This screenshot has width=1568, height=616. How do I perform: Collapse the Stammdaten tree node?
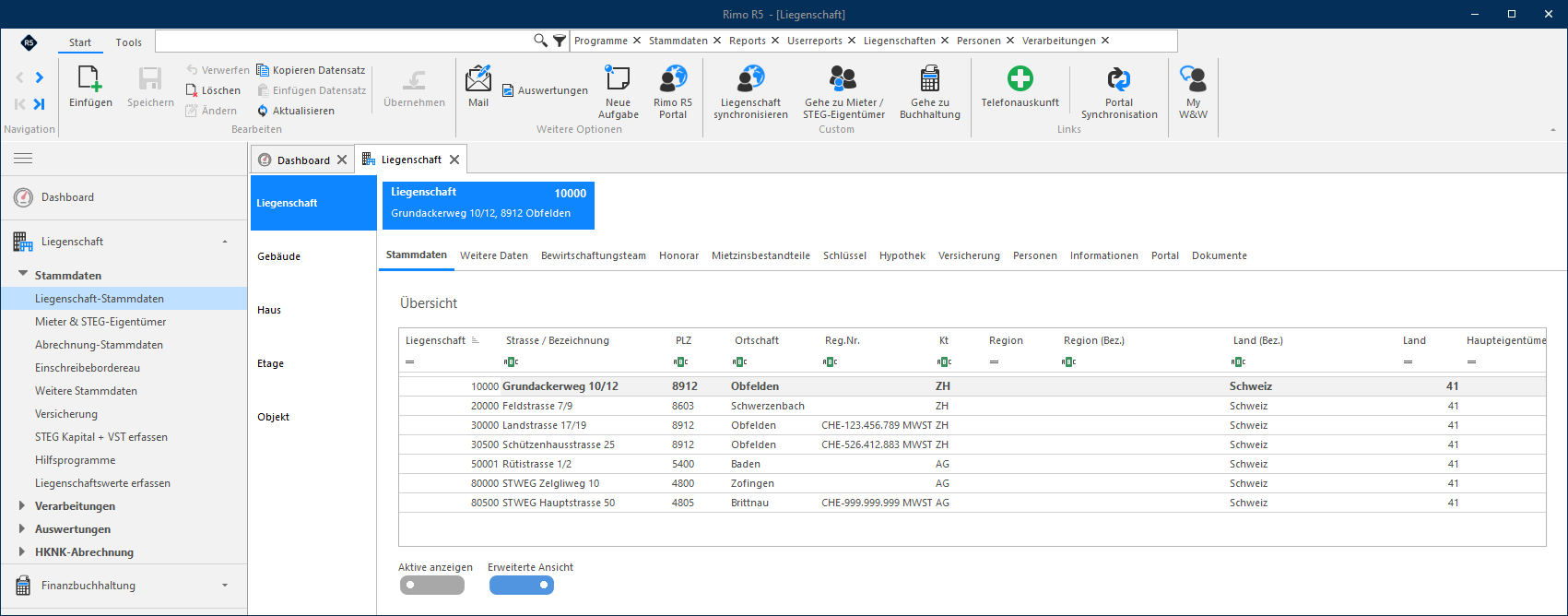[x=23, y=275]
